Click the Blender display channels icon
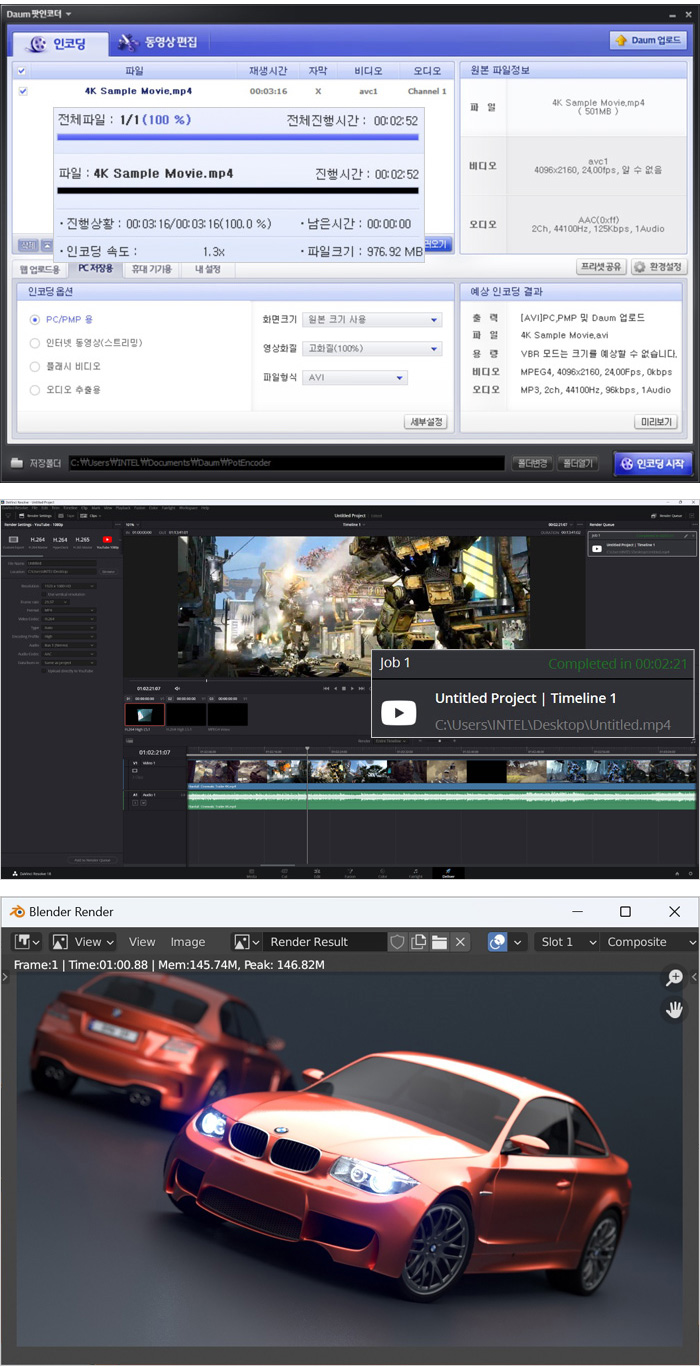The image size is (700, 1369). [497, 942]
